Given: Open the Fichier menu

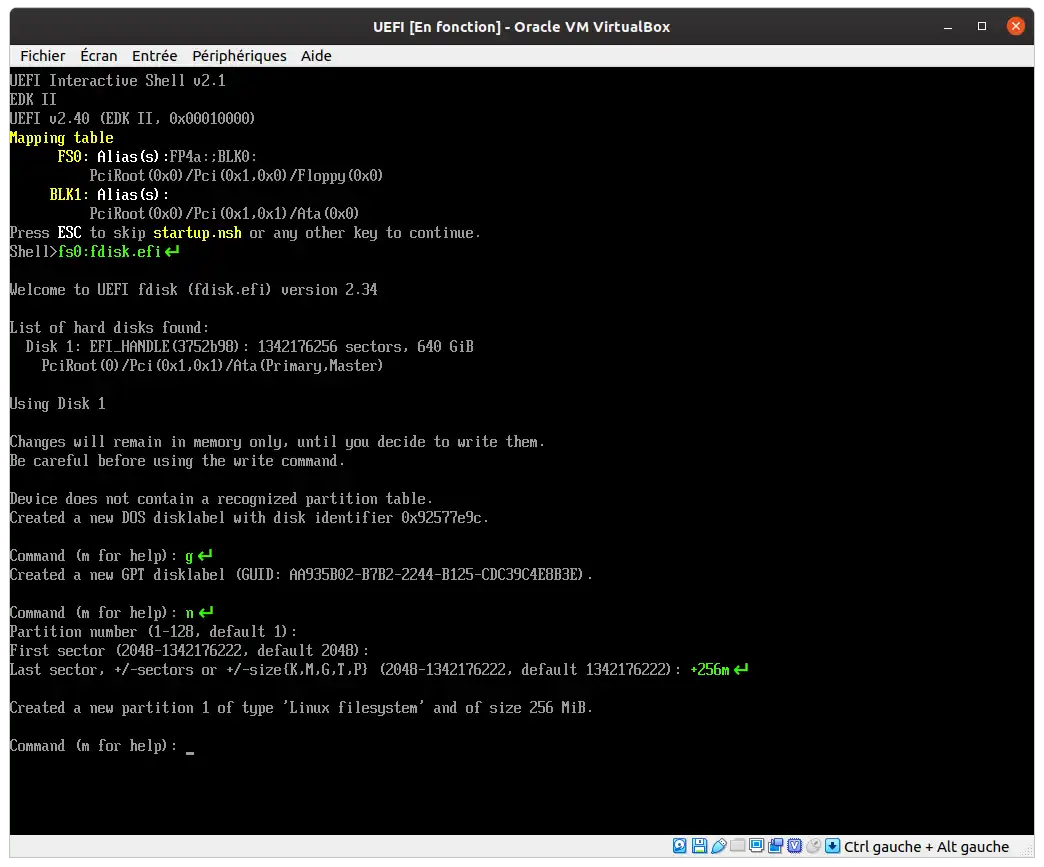Looking at the screenshot, I should click(43, 56).
